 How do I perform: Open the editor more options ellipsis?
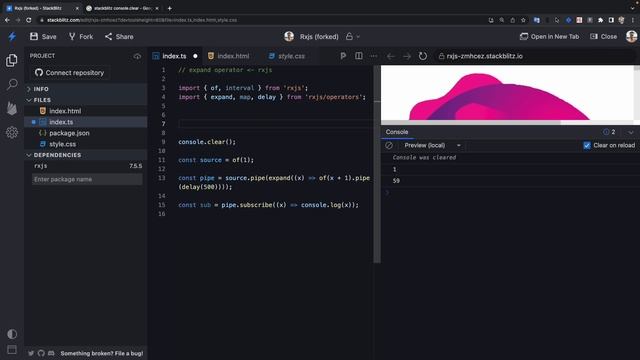point(373,56)
